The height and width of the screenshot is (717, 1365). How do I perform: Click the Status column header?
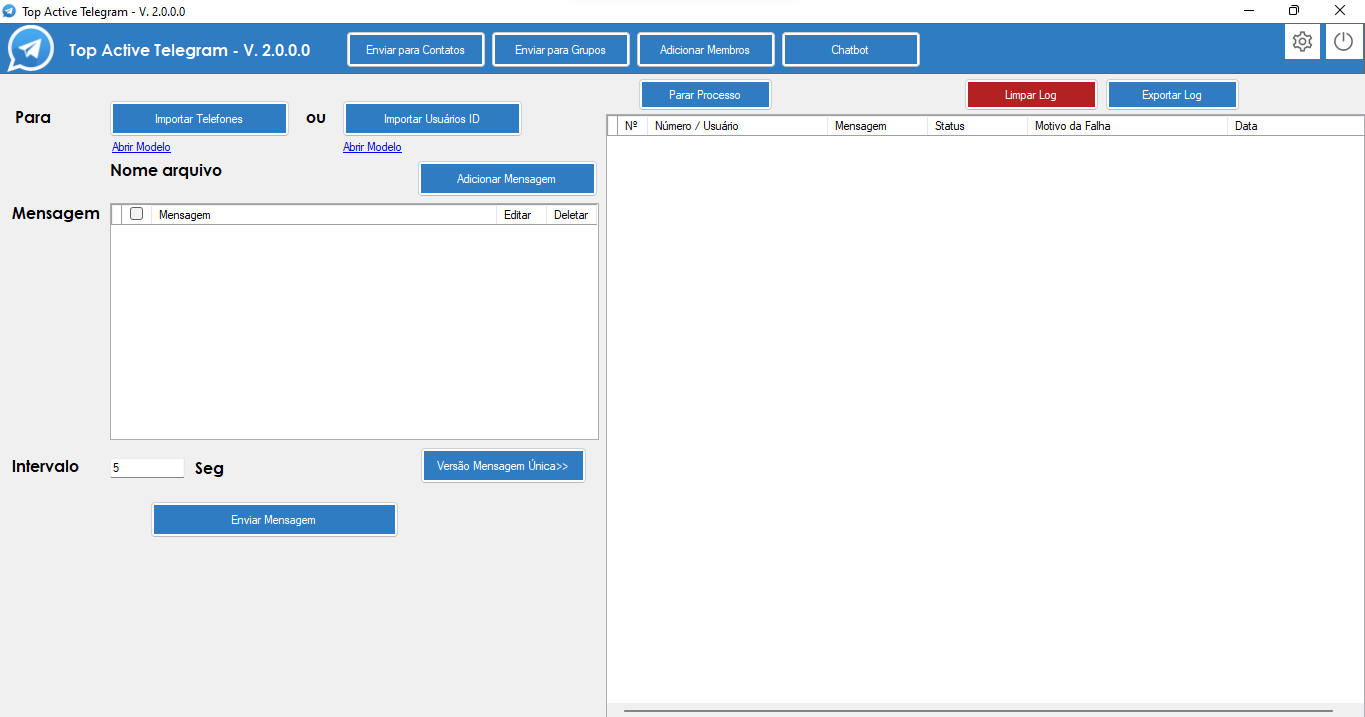977,126
